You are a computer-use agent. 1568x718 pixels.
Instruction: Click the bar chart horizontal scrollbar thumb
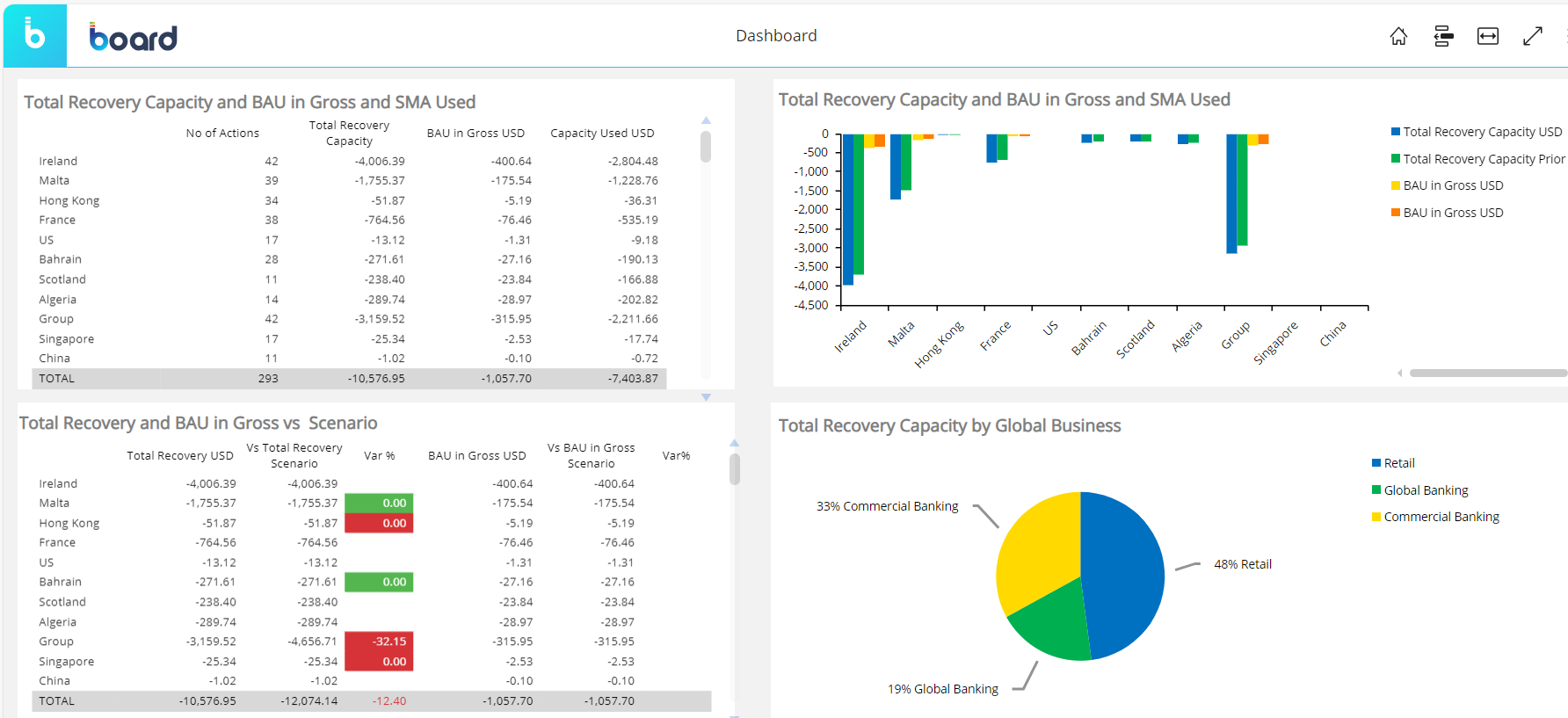click(x=1489, y=374)
